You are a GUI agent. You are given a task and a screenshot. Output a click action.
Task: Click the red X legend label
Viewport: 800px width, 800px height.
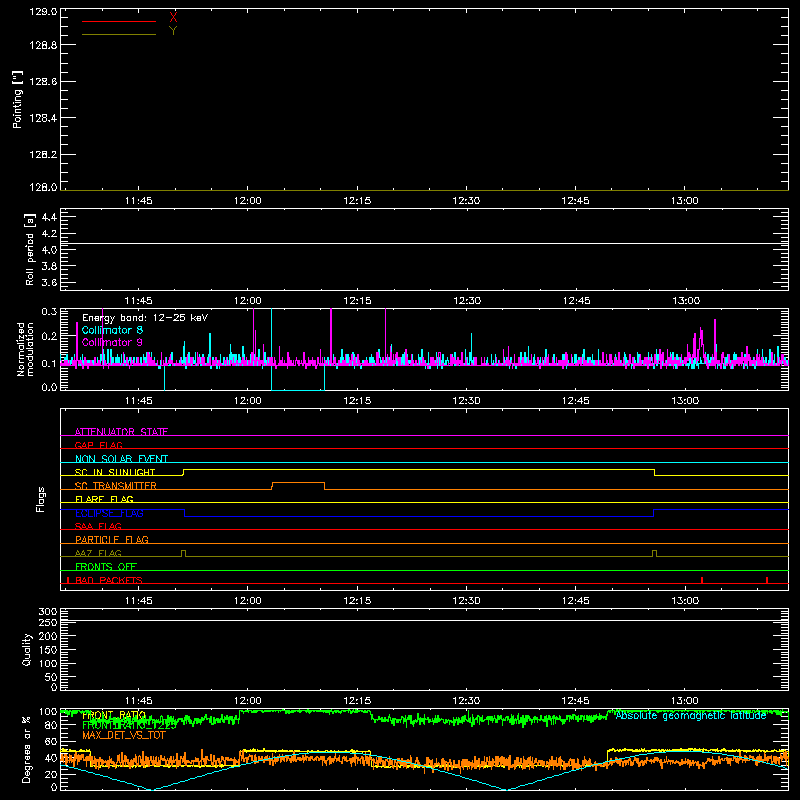[173, 18]
